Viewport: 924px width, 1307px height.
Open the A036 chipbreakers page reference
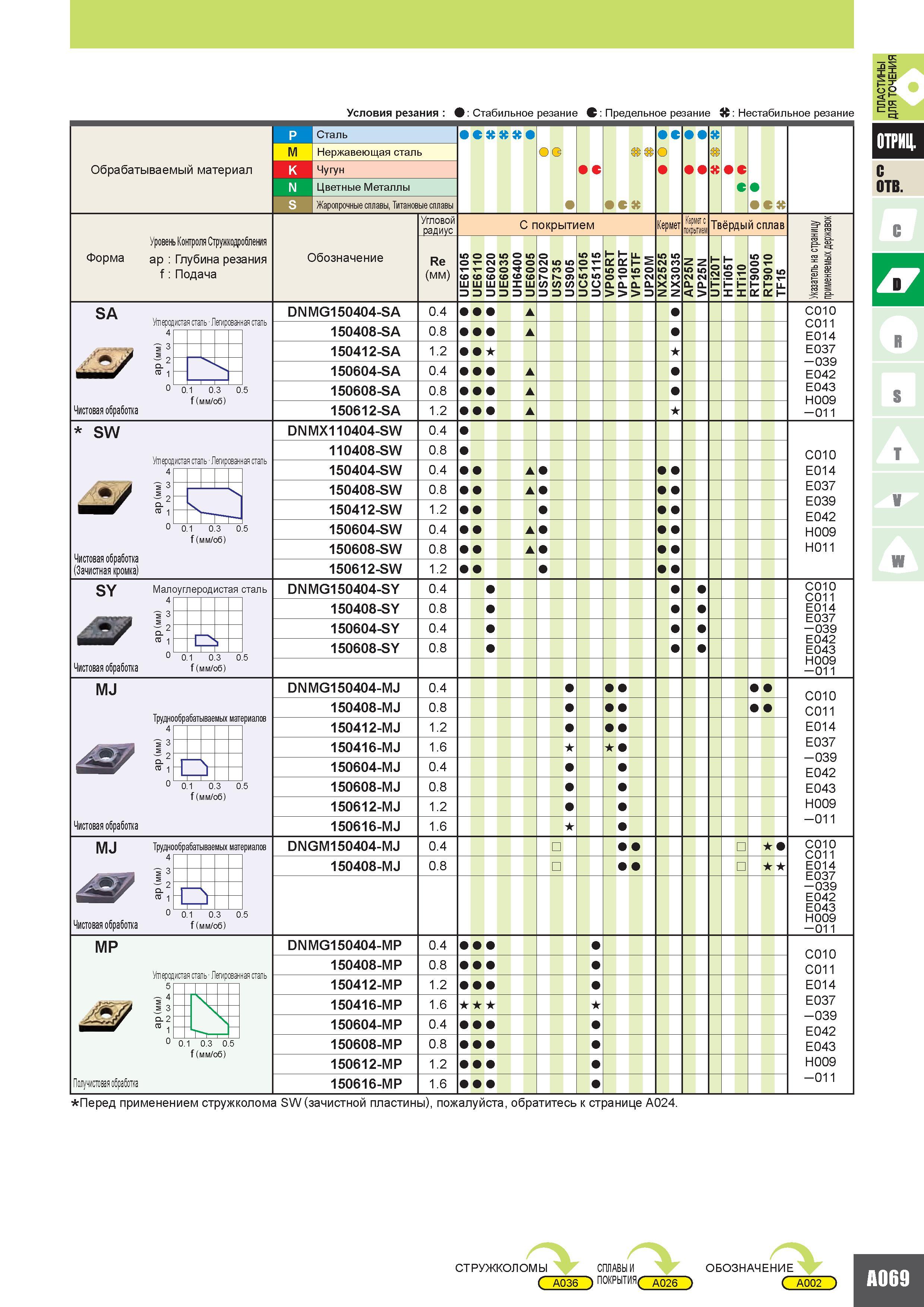565,1283
